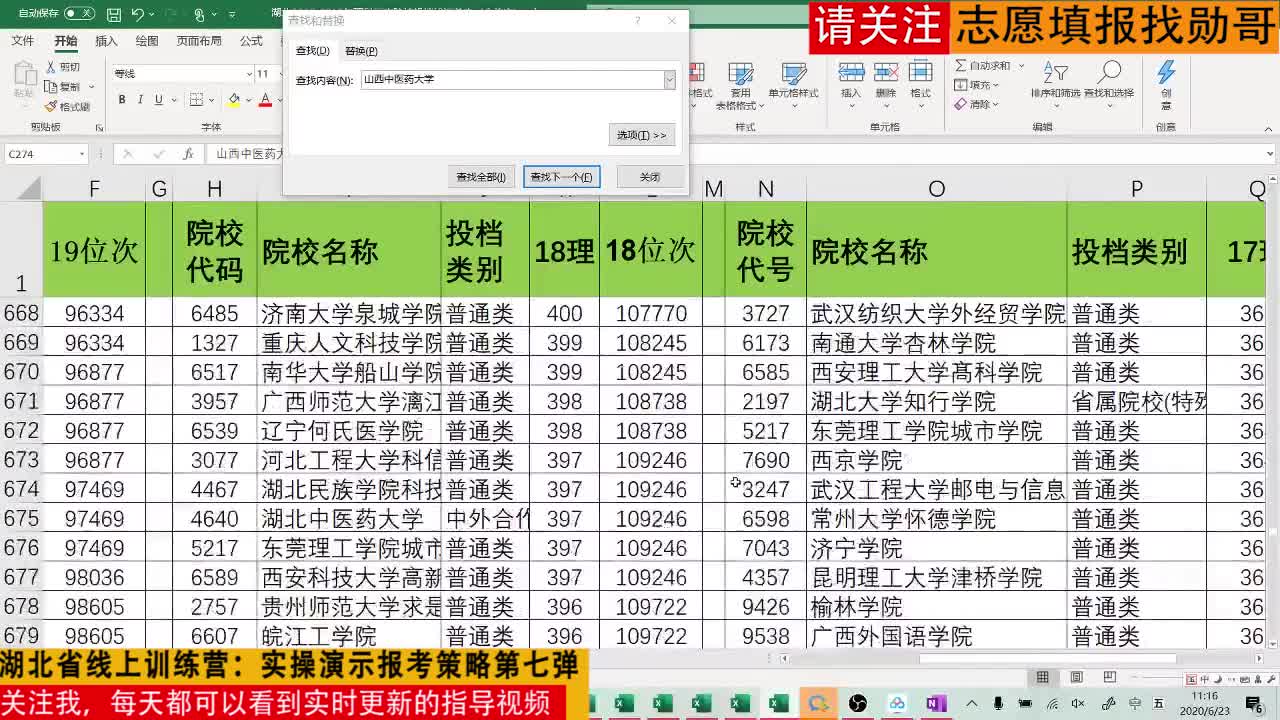1280x720 pixels.
Task: Click the Find All button
Action: click(x=481, y=177)
